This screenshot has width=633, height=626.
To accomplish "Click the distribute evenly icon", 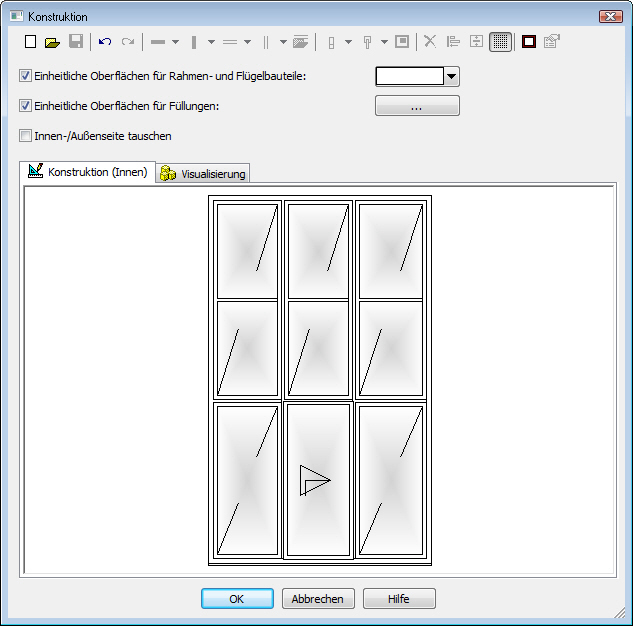I will 476,42.
